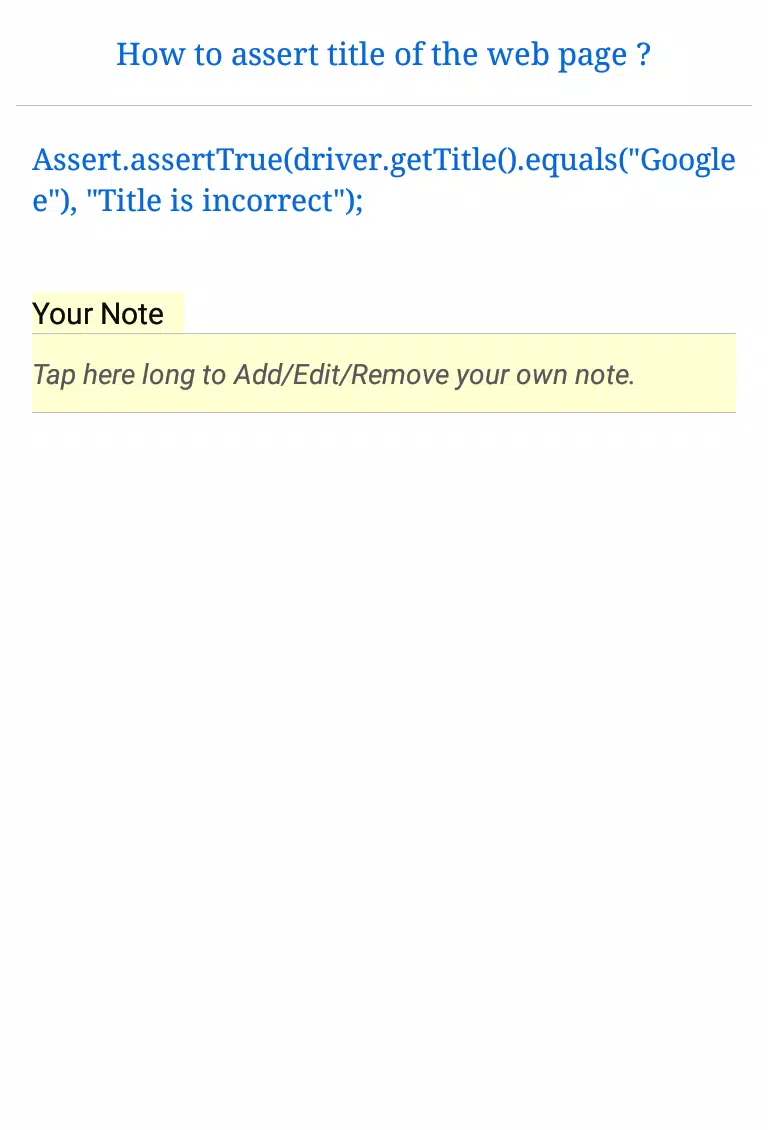Select the 'Your Note' heading label
The image size is (768, 1130).
click(x=98, y=314)
